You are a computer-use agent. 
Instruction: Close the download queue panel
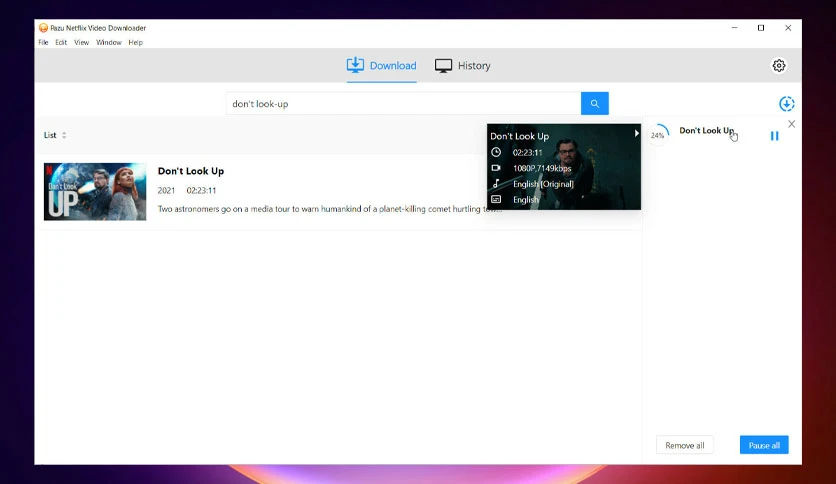point(791,124)
